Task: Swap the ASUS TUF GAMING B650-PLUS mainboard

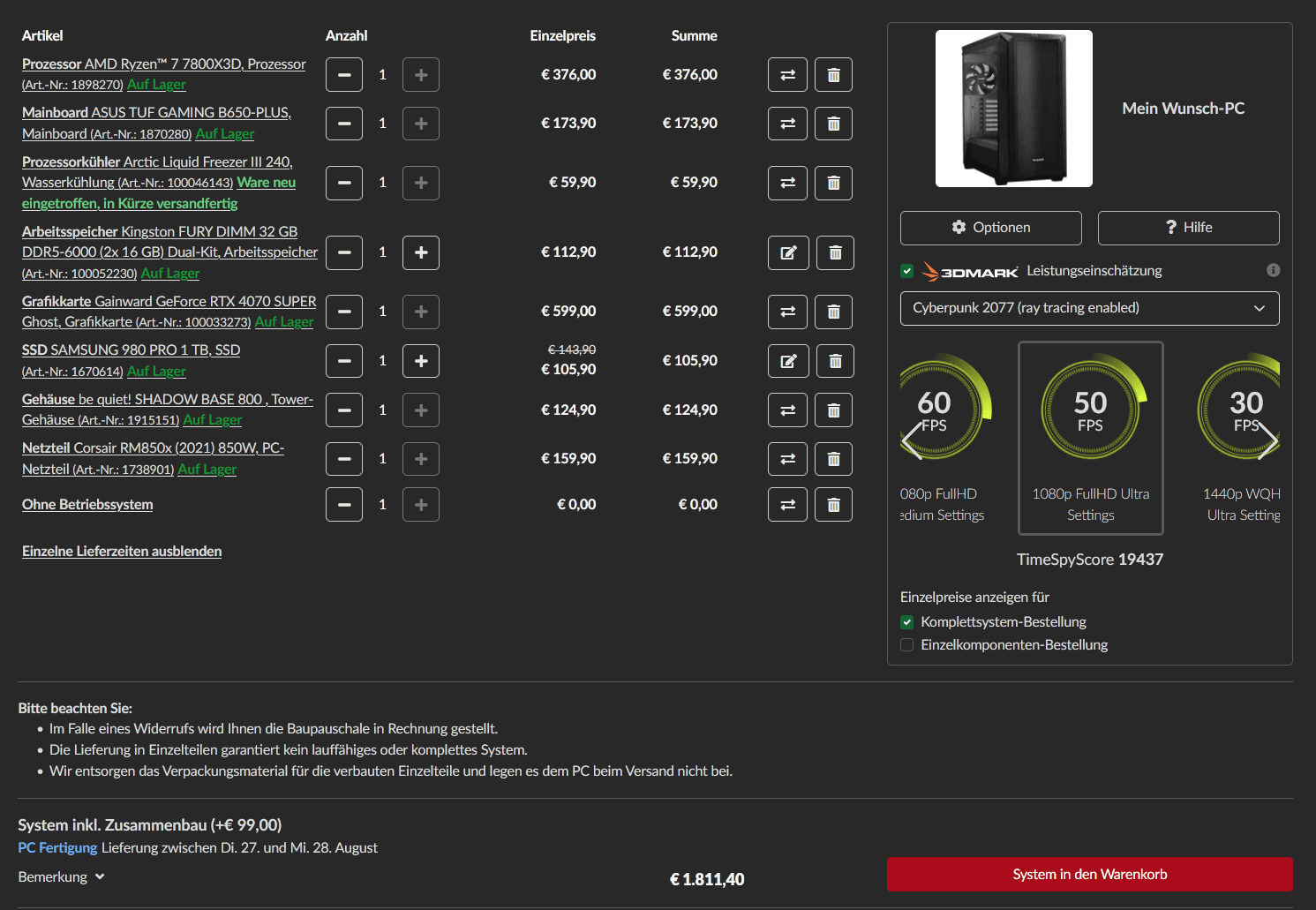Action: pos(787,124)
